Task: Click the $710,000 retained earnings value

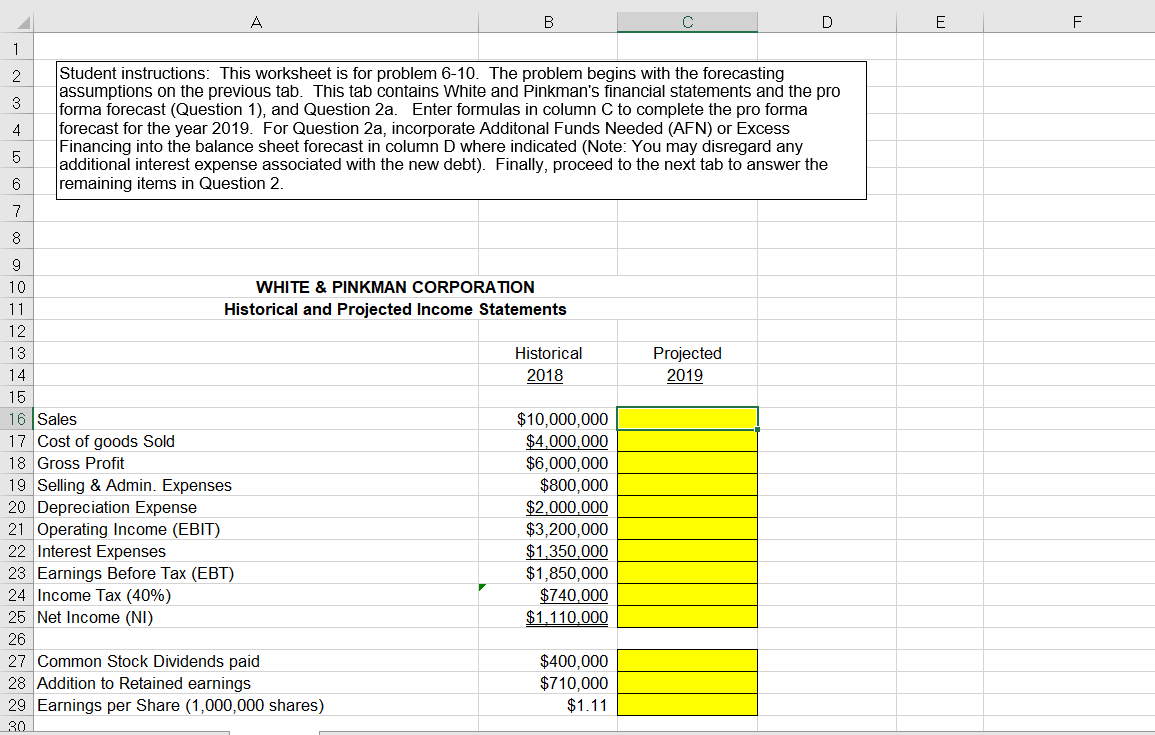Action: point(574,683)
